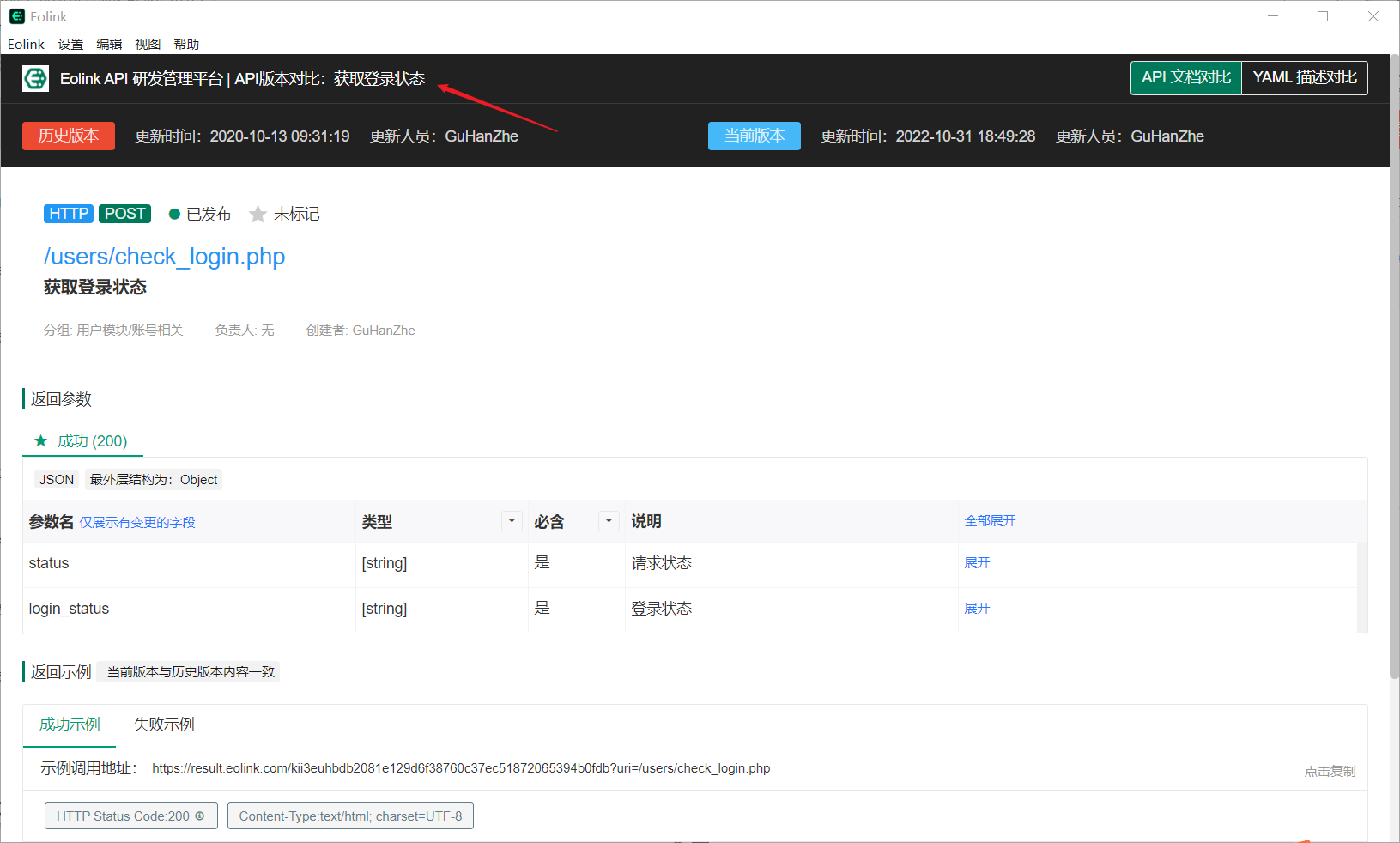
Task: Switch to API 文档对比 tab
Action: click(1186, 78)
